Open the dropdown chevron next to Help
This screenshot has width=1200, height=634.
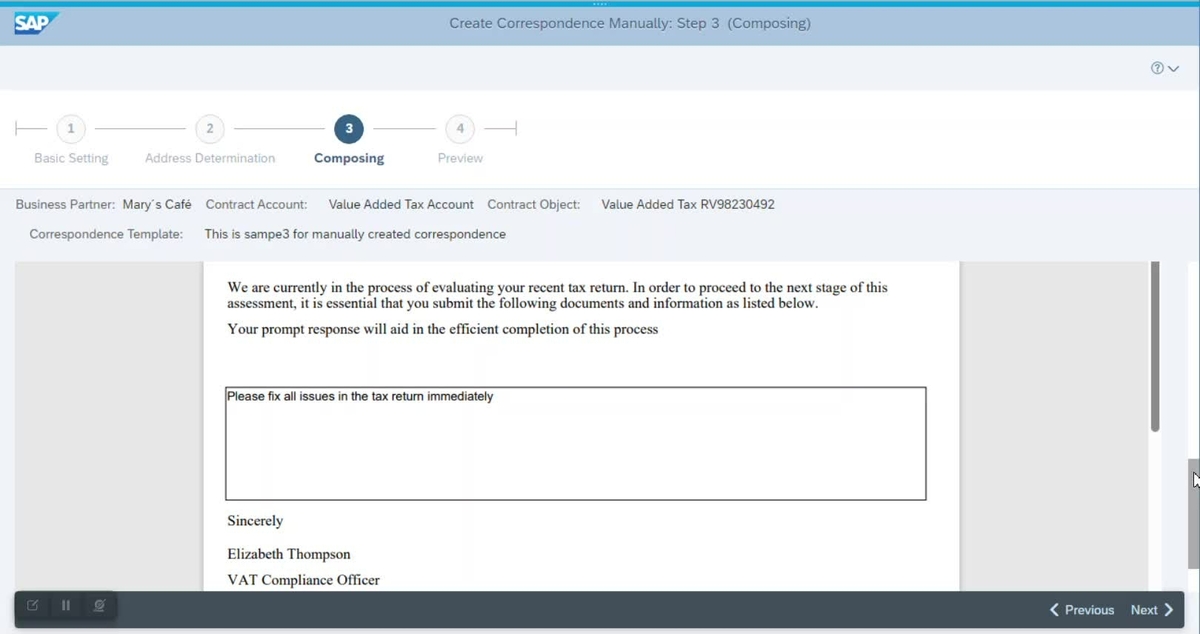pos(1172,68)
